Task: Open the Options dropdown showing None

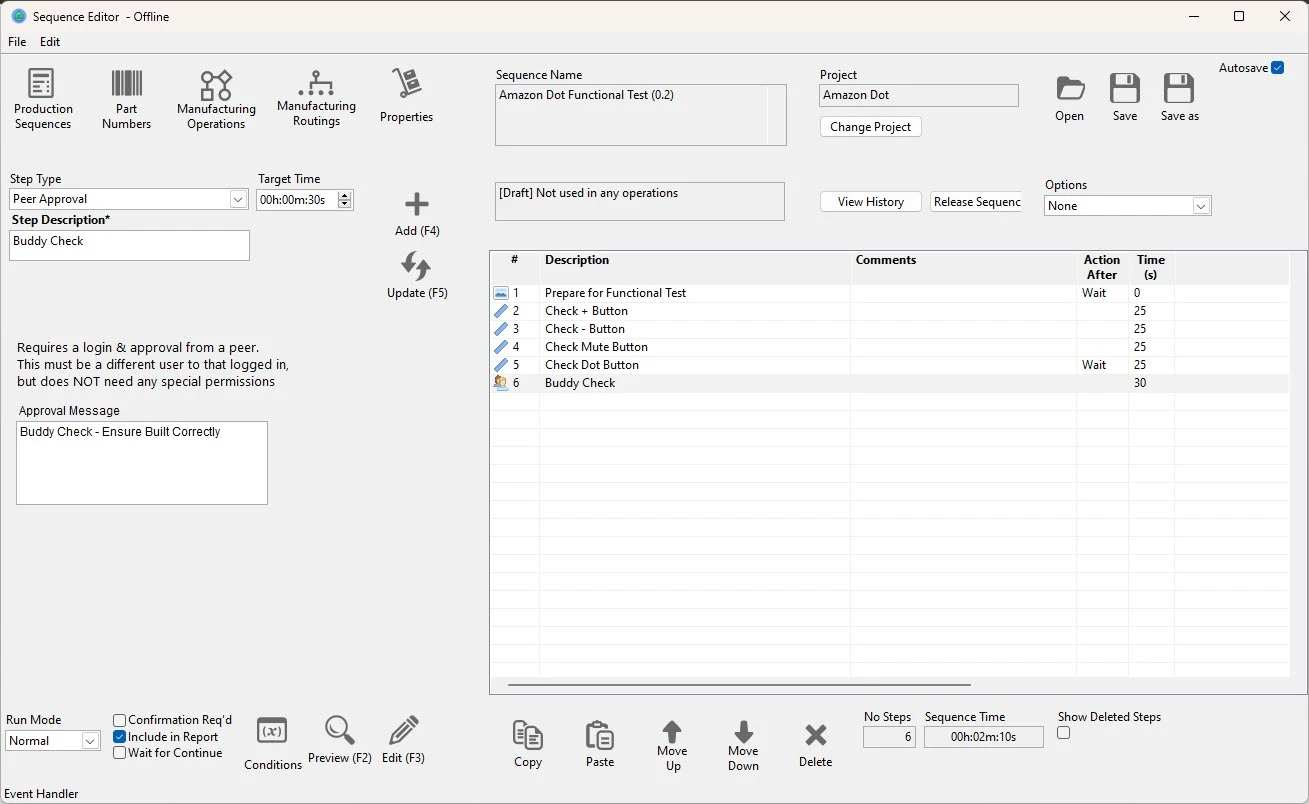Action: [x=1200, y=205]
